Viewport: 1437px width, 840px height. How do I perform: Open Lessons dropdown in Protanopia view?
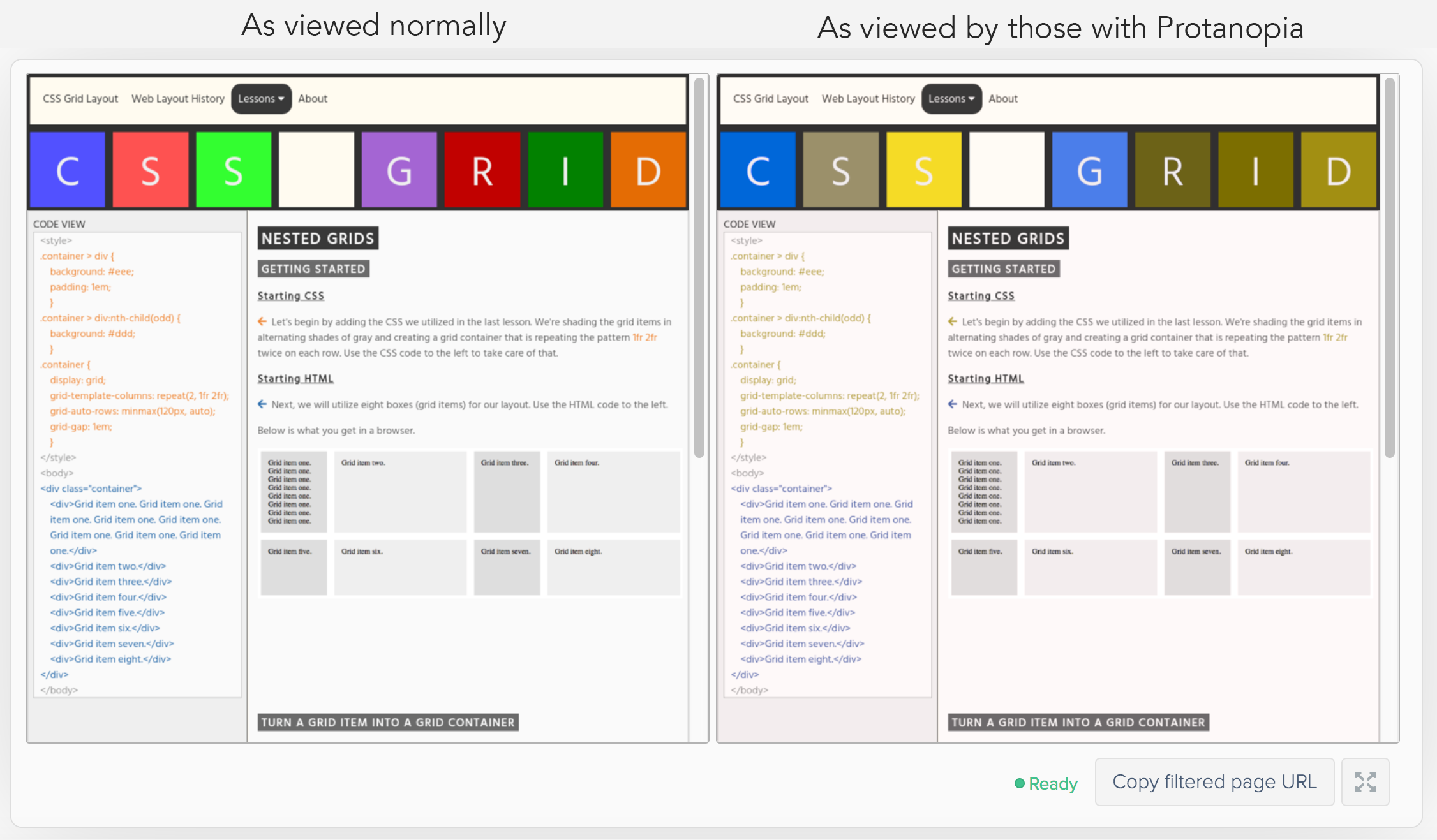point(951,99)
